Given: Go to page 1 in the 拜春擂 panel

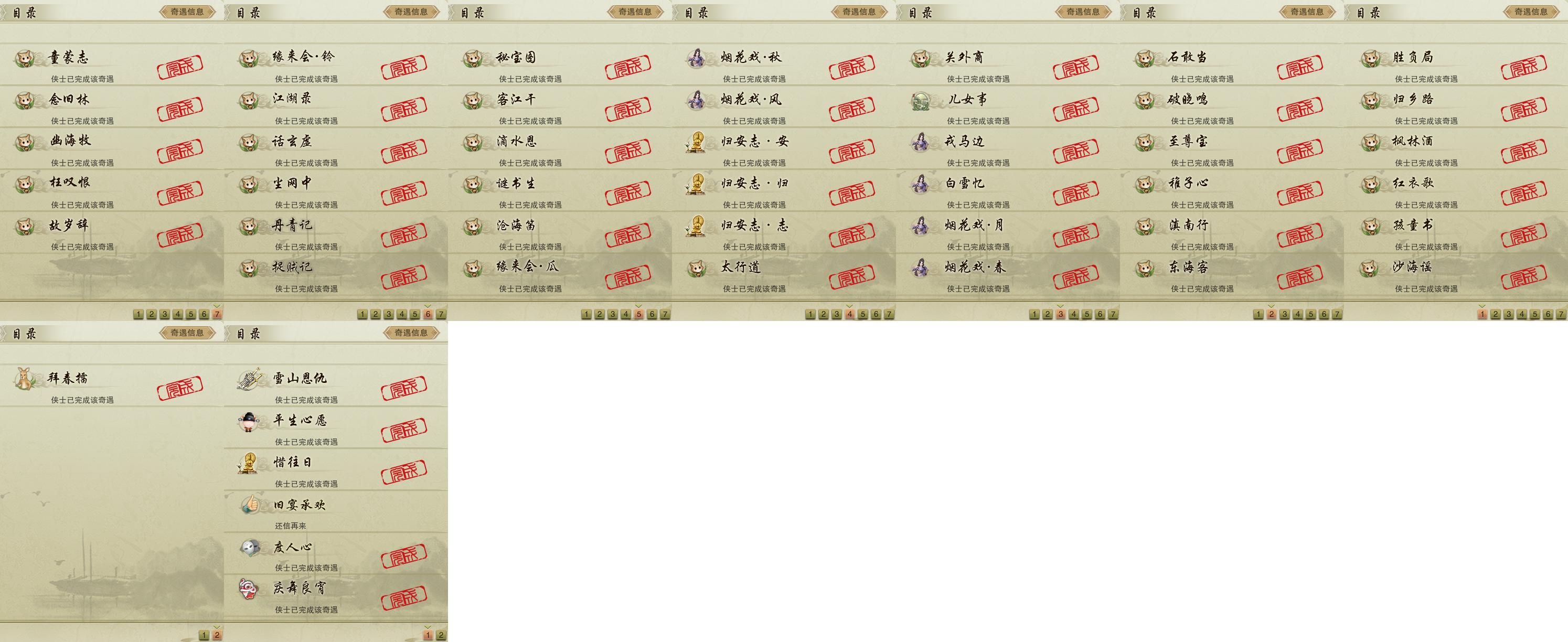Looking at the screenshot, I should [204, 635].
